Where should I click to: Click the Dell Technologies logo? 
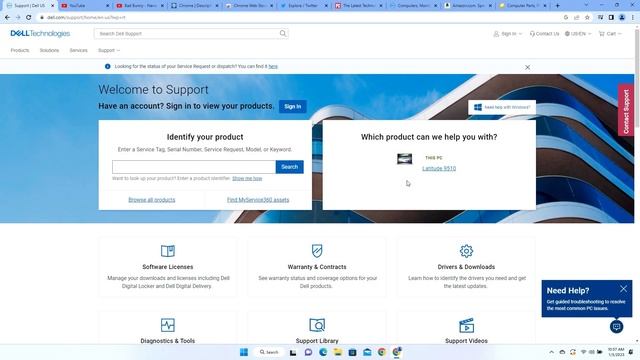coord(40,33)
